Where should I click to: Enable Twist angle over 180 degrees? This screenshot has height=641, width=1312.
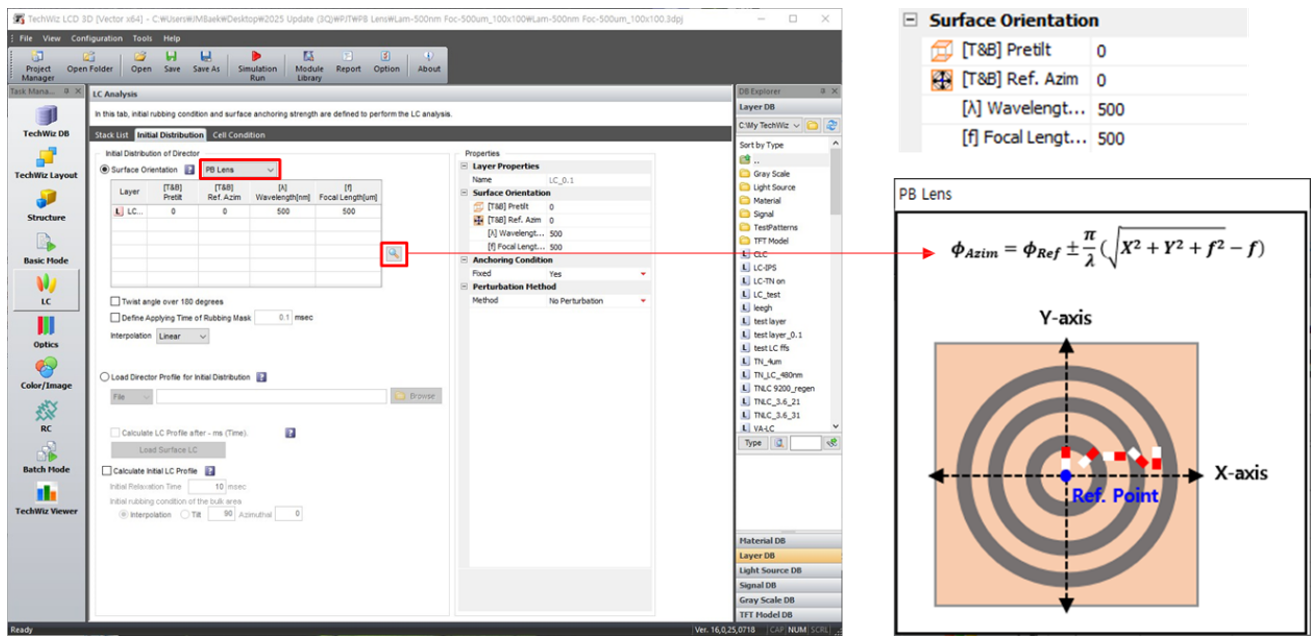pyautogui.click(x=115, y=301)
